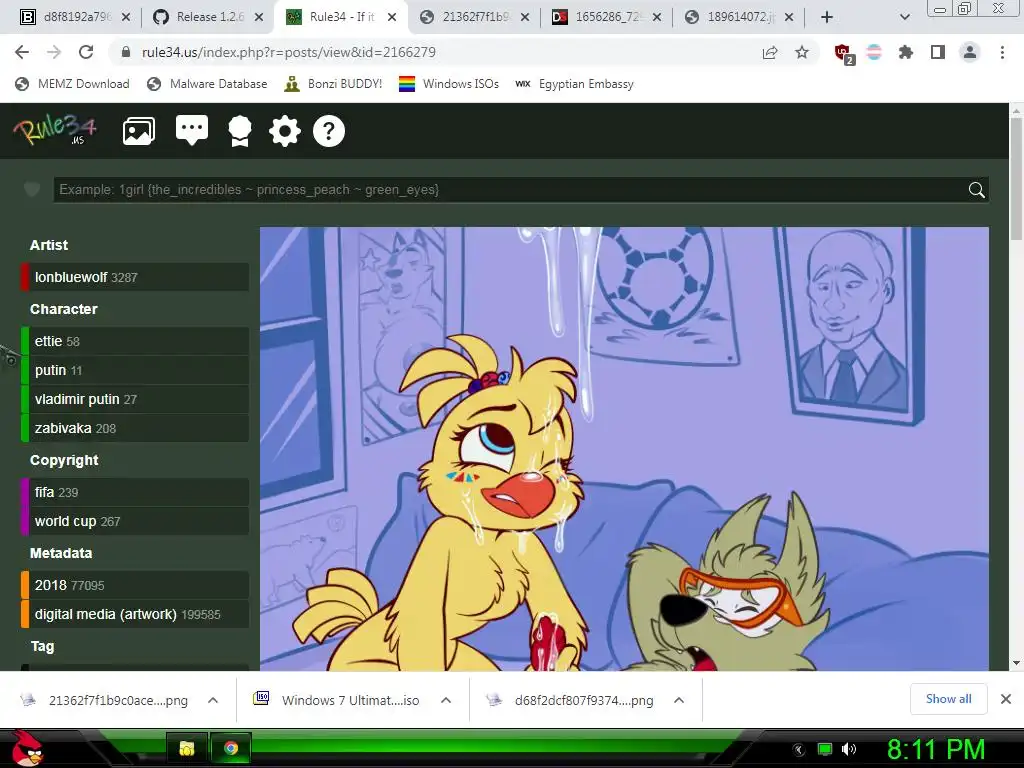Open the MEMZ Download bookmark

tap(72, 84)
